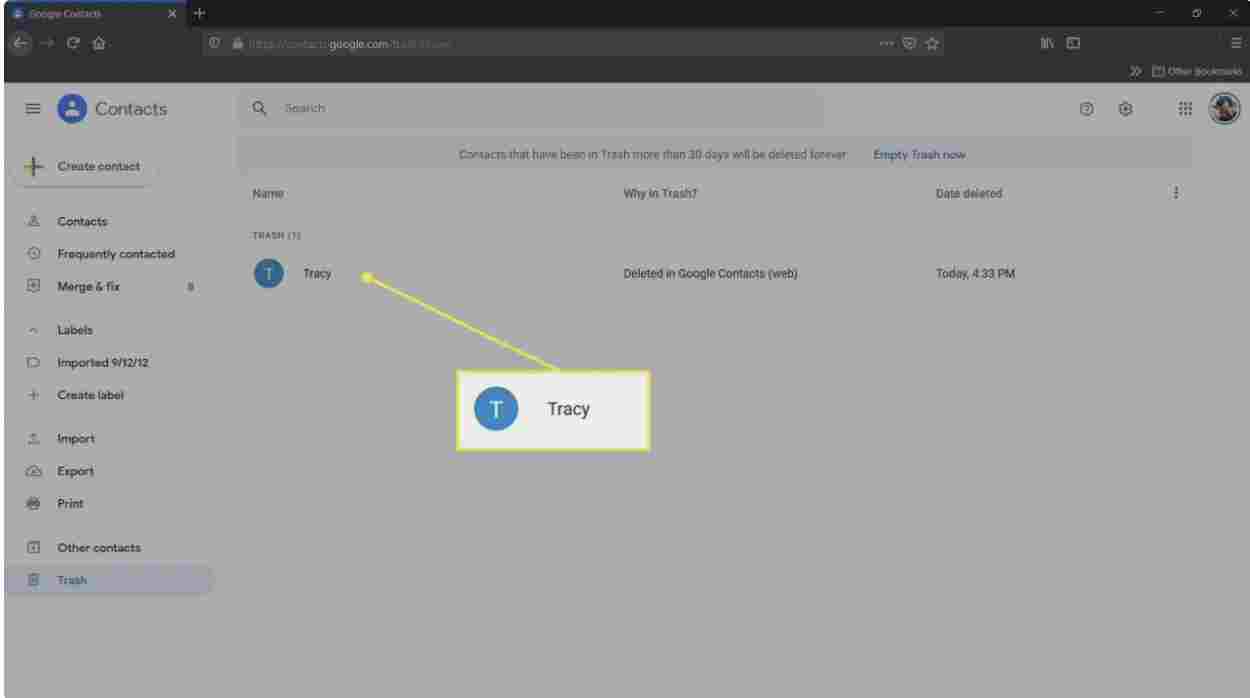Image resolution: width=1250 pixels, height=698 pixels.
Task: Click the Create contact button
Action: [85, 167]
